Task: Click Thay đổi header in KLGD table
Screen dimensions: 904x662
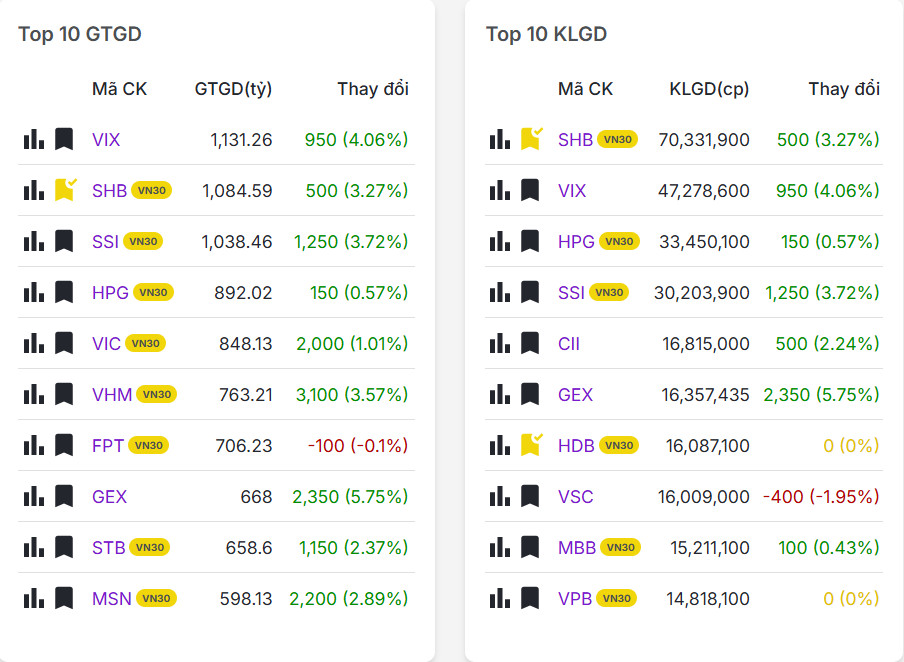Action: (x=844, y=89)
